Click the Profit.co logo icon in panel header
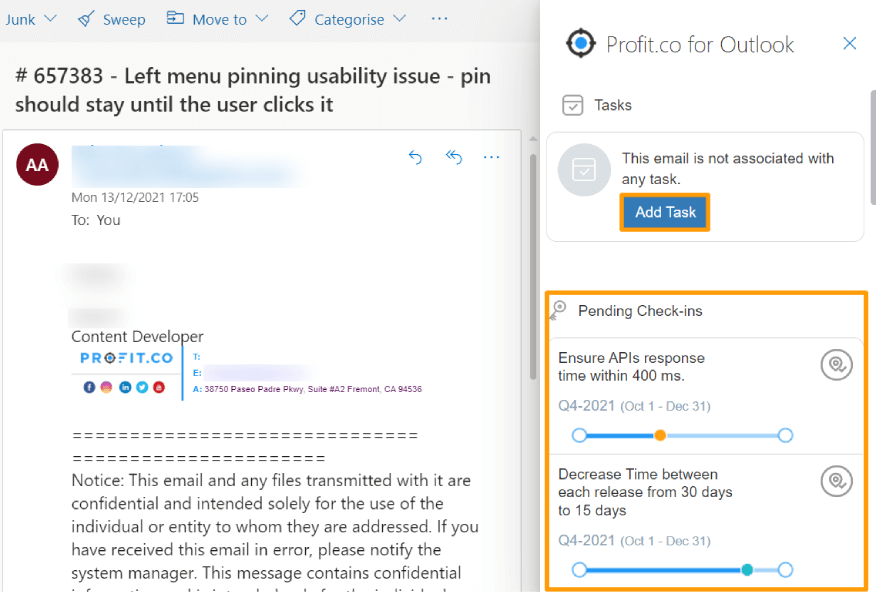 pyautogui.click(x=580, y=43)
